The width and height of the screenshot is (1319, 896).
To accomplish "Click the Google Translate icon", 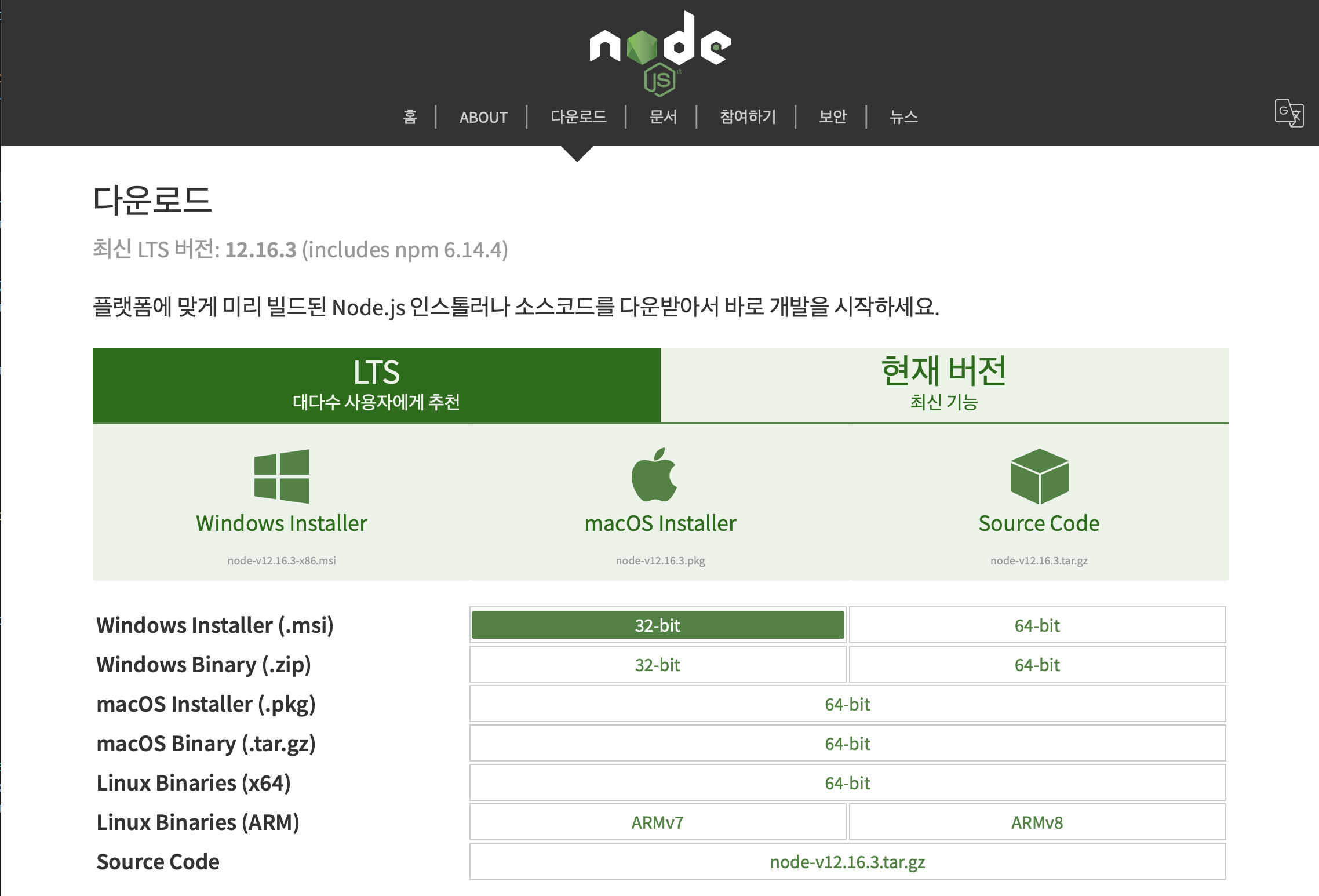I will coord(1288,113).
